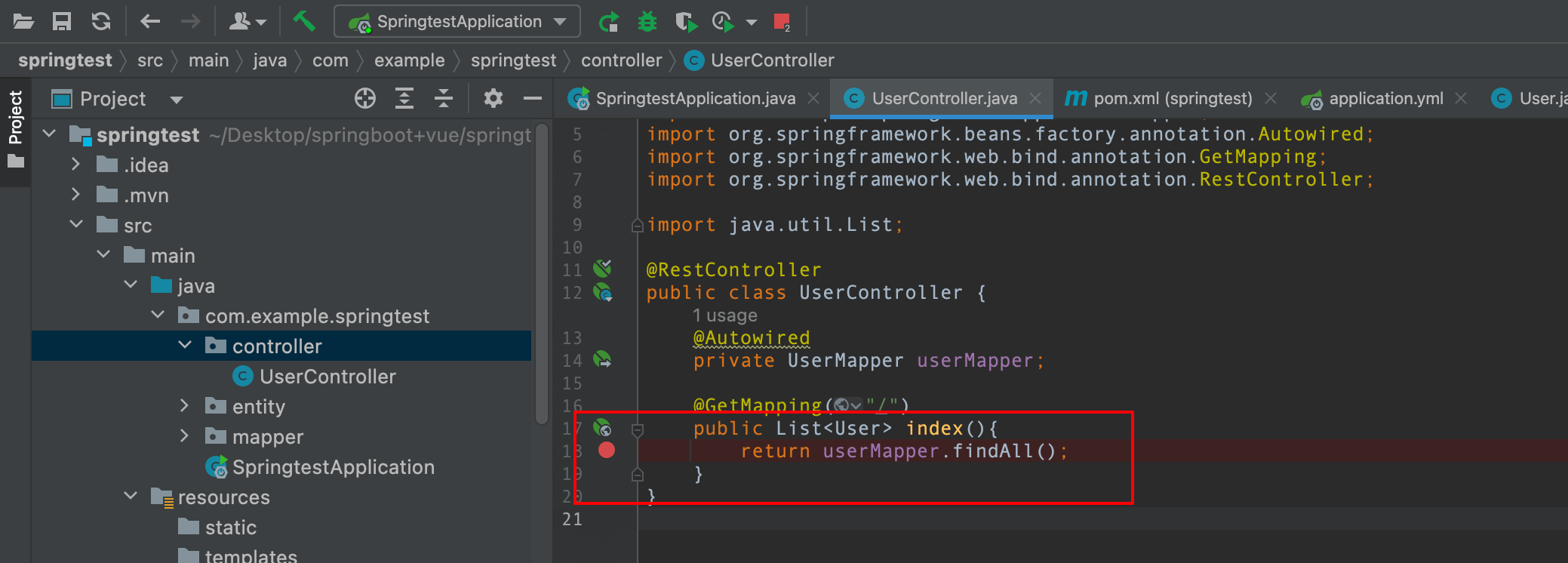
Task: Click the Spring bean gutter icon on line 11
Action: [602, 268]
